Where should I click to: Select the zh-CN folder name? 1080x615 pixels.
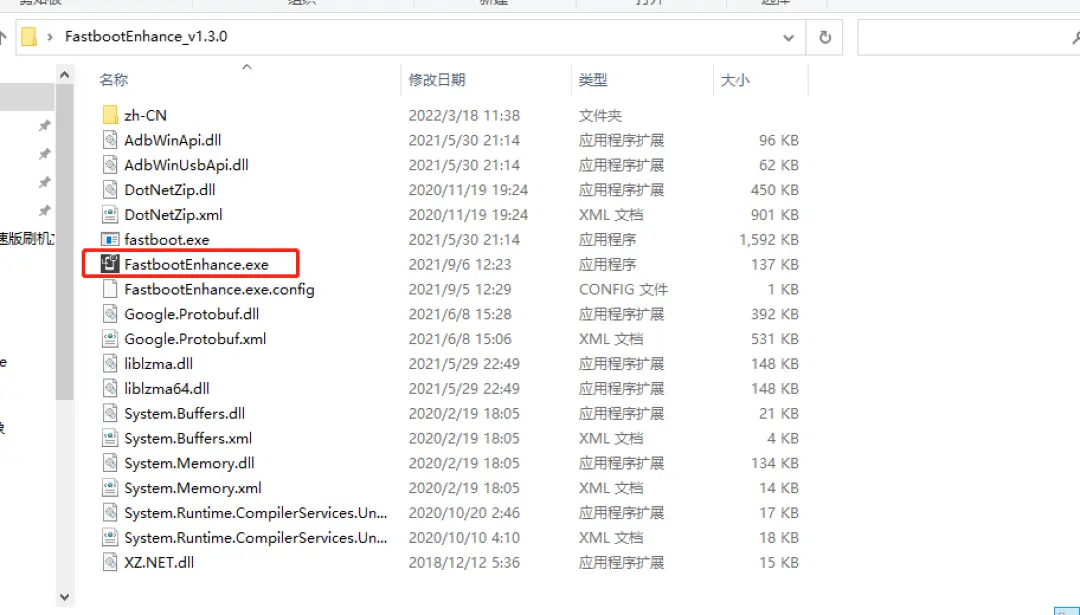(x=145, y=115)
